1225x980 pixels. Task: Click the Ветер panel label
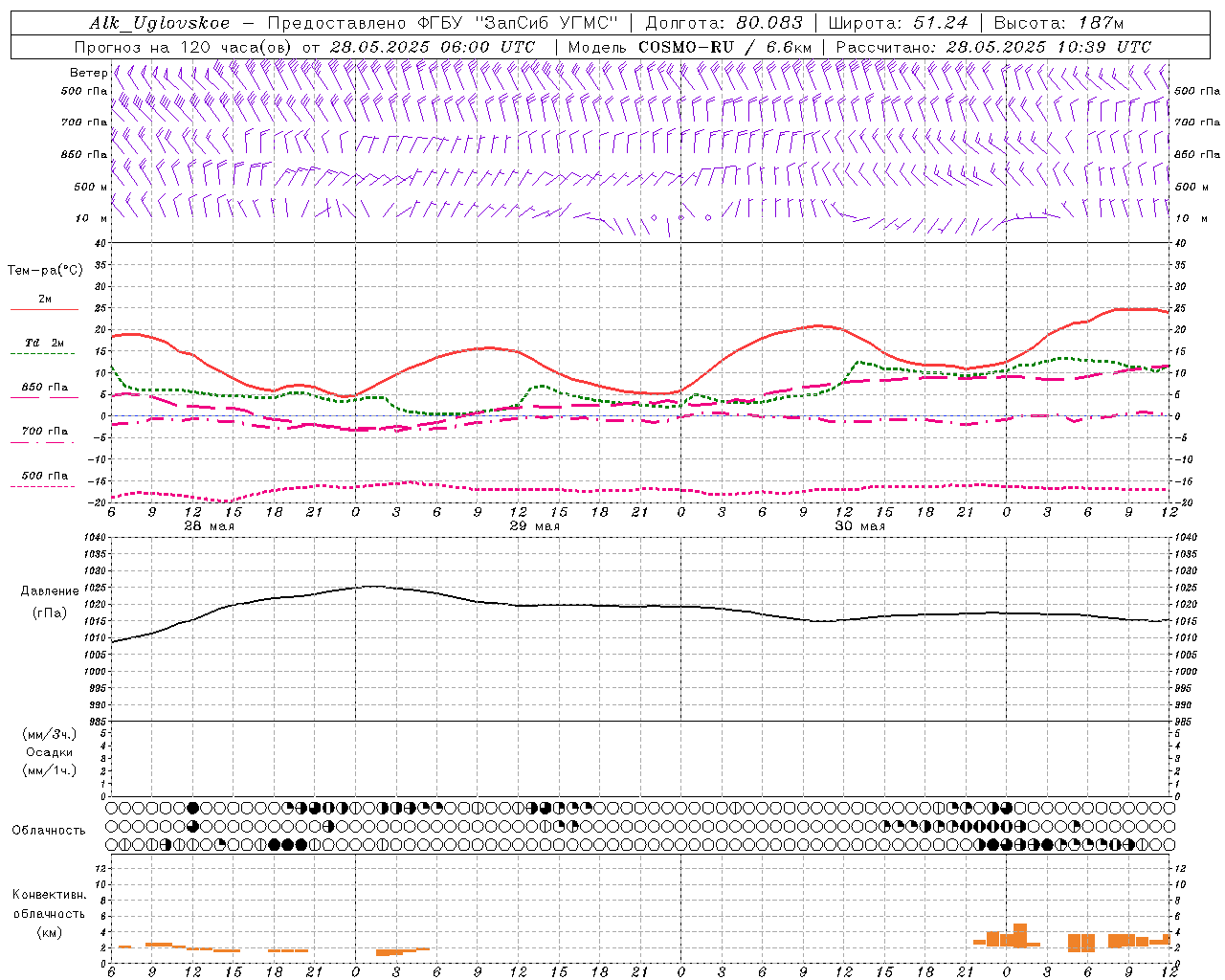(x=88, y=73)
